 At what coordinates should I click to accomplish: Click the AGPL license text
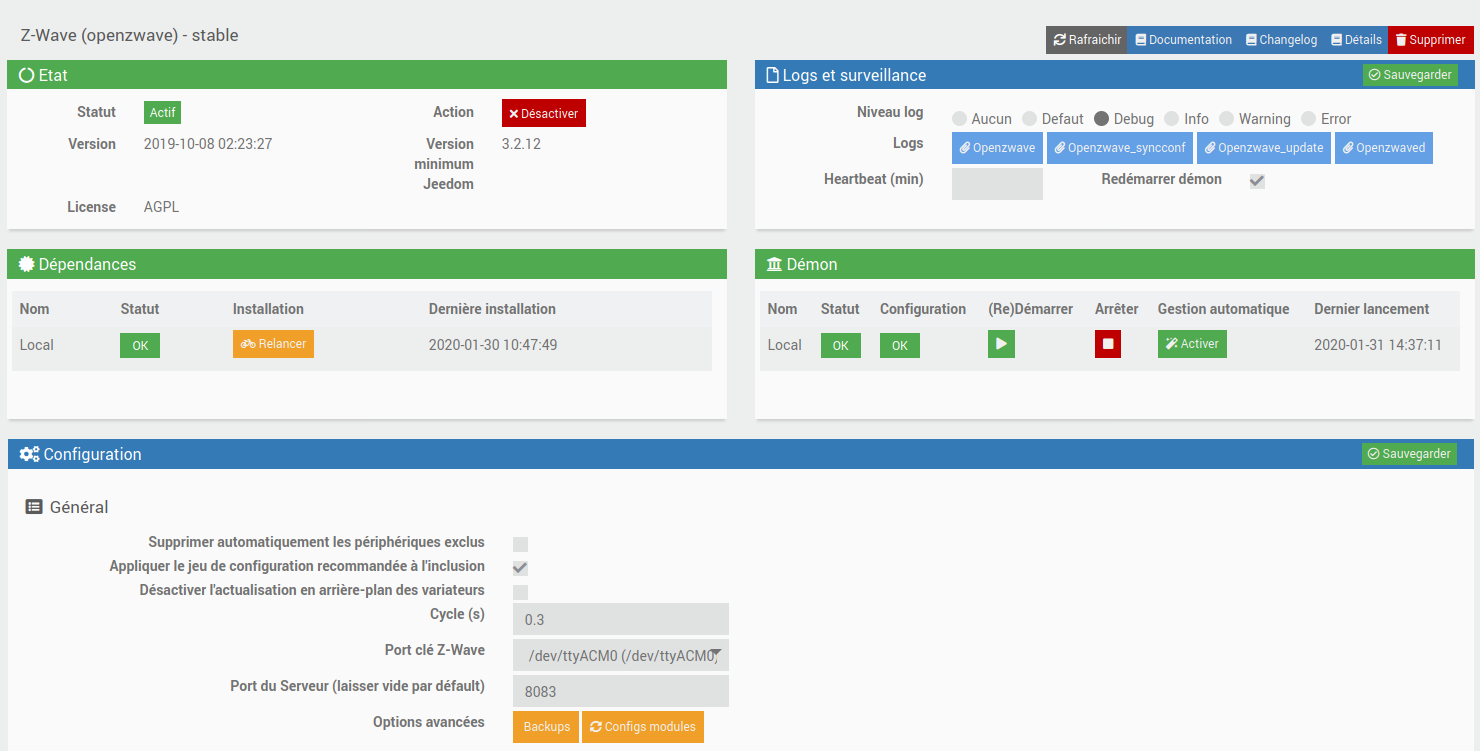161,207
